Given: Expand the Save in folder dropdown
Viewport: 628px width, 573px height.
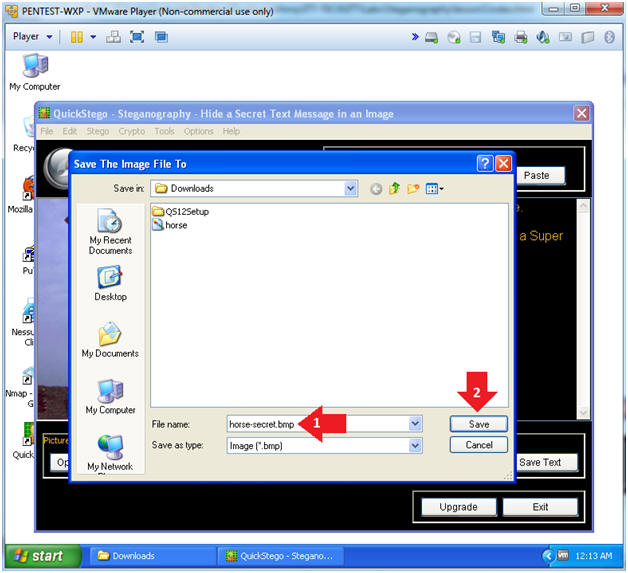Looking at the screenshot, I should [350, 188].
